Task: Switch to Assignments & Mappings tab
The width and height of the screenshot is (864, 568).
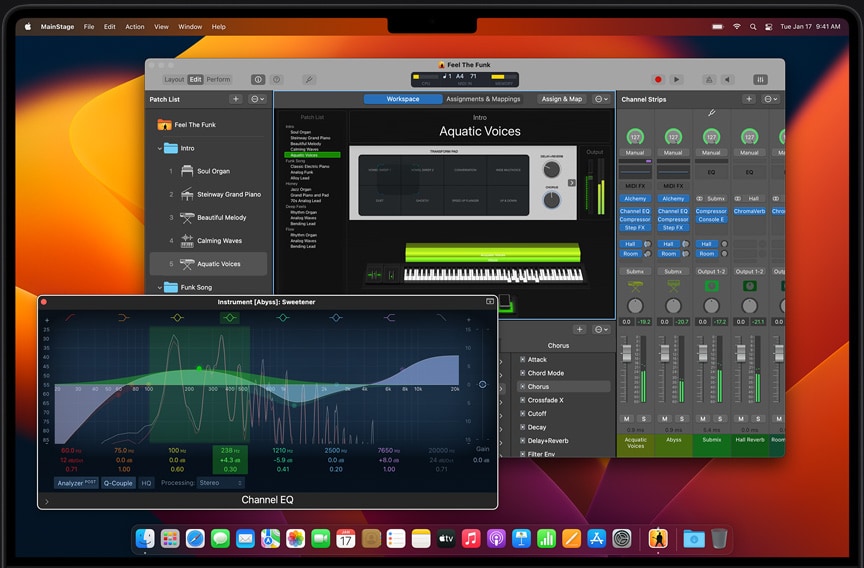Action: [483, 99]
